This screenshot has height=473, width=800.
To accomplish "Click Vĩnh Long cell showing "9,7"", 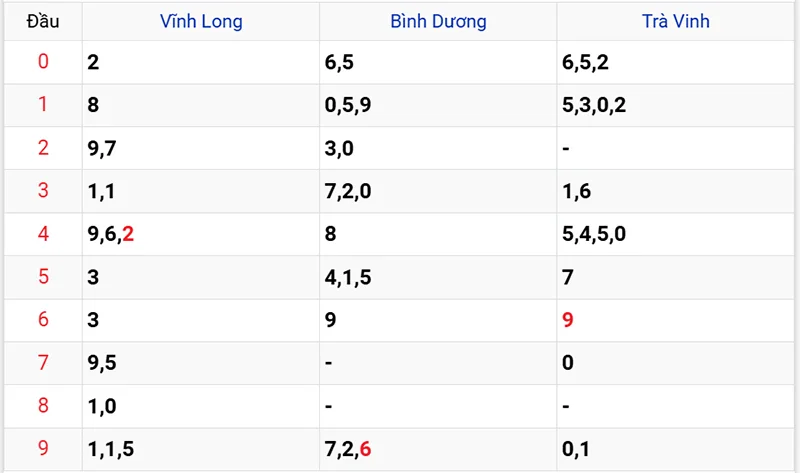I will click(102, 149).
